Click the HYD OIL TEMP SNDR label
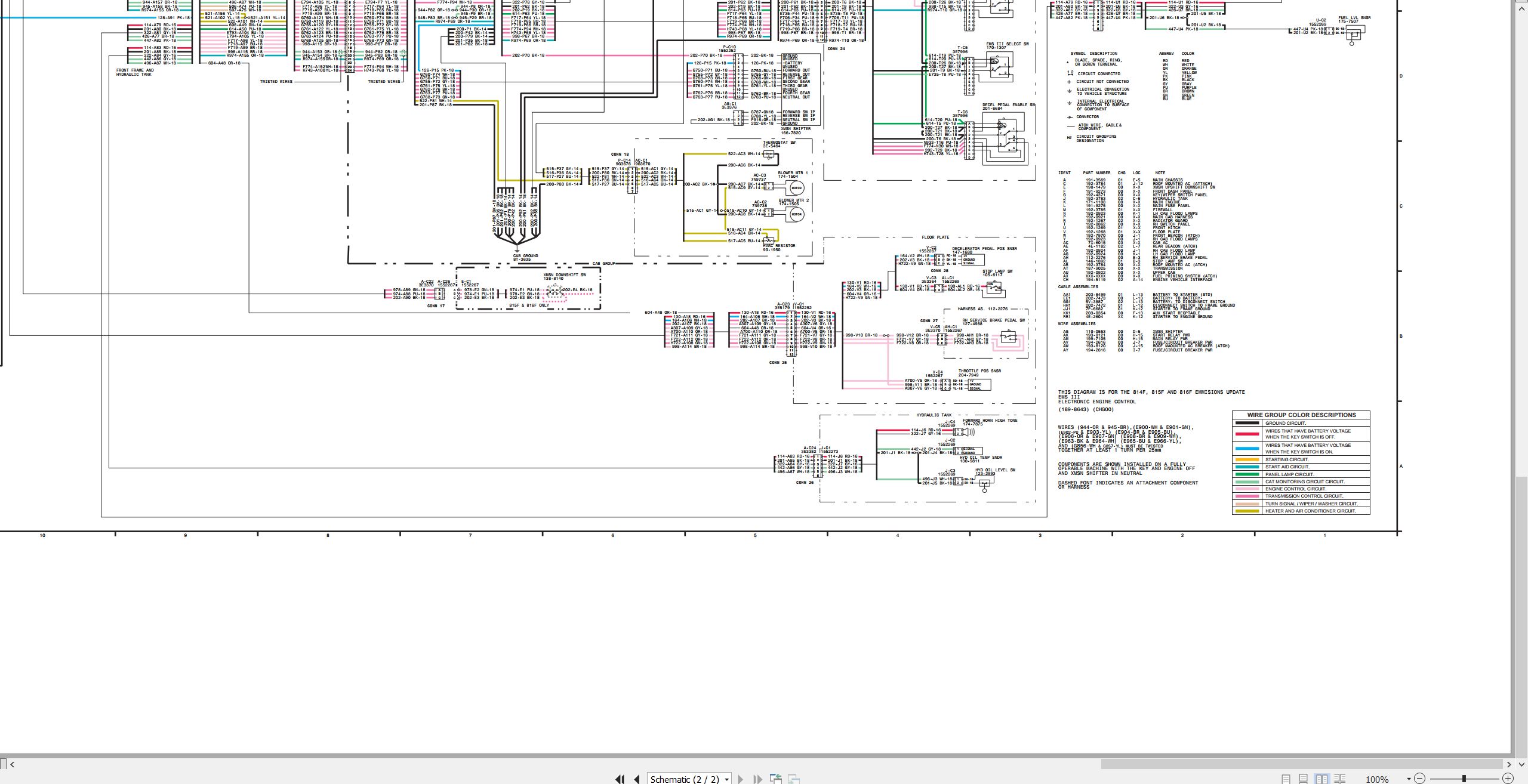Viewport: 1528px width, 784px height. [x=981, y=457]
